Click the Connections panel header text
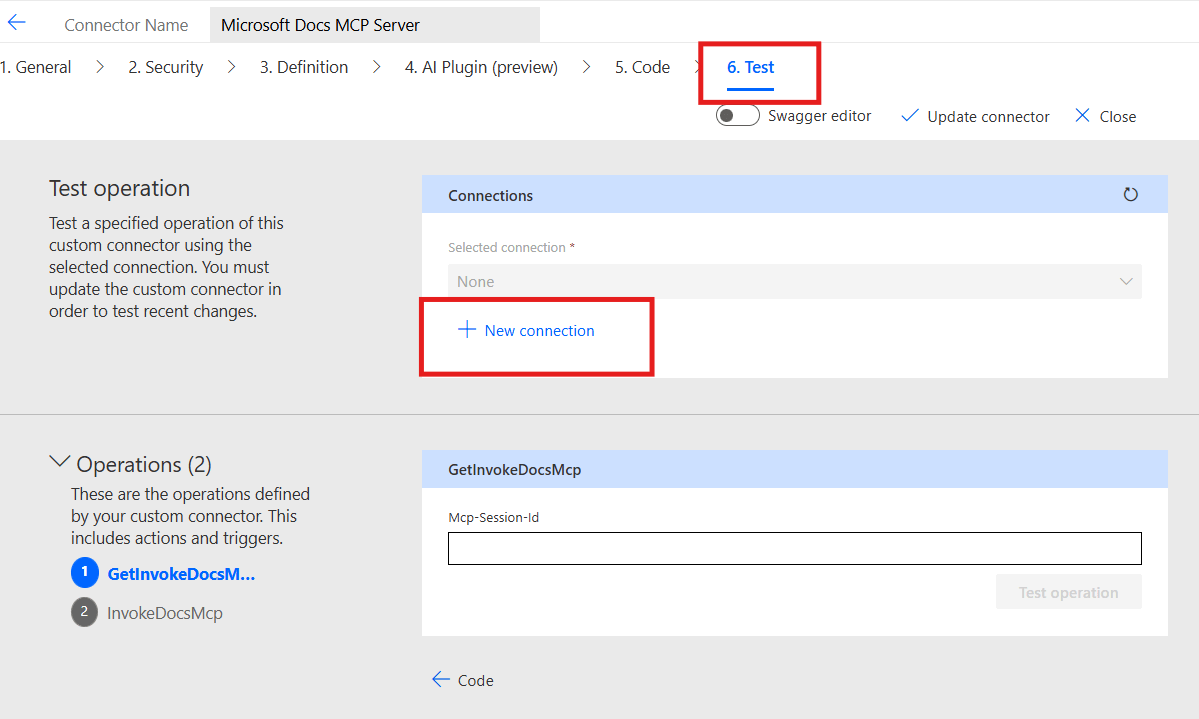 coord(490,195)
